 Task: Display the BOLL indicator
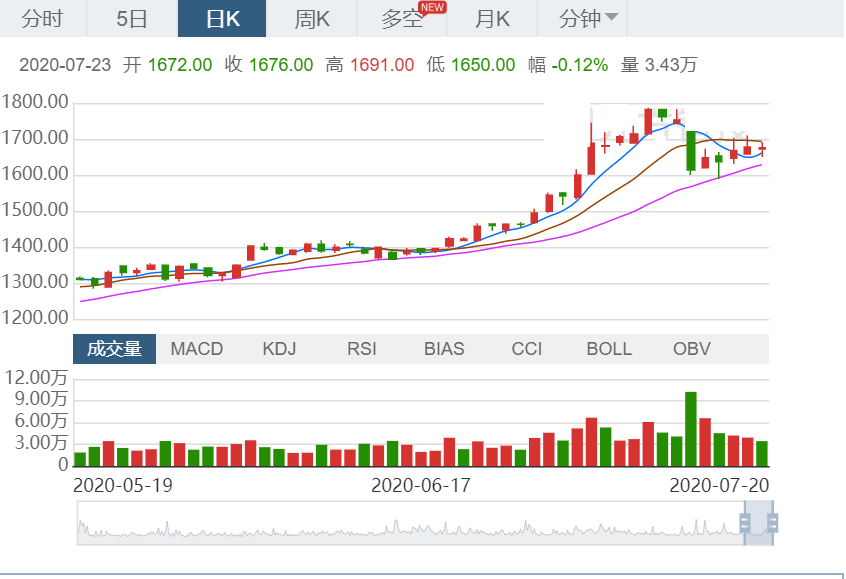[609, 349]
